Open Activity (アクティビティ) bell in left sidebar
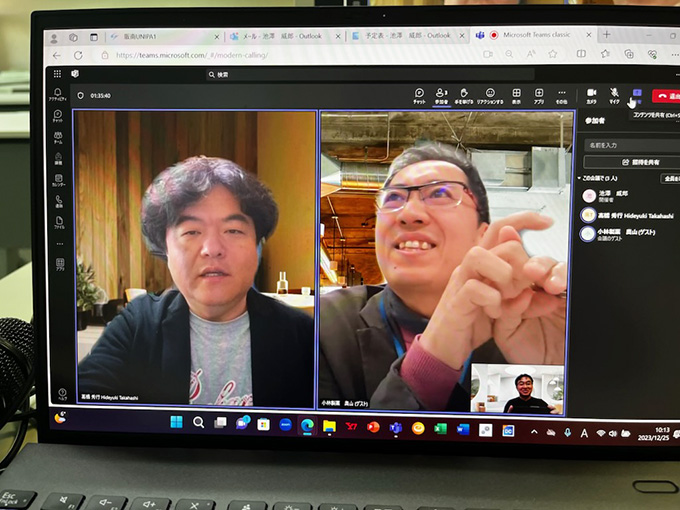Viewport: 680px width, 510px height. coord(58,94)
